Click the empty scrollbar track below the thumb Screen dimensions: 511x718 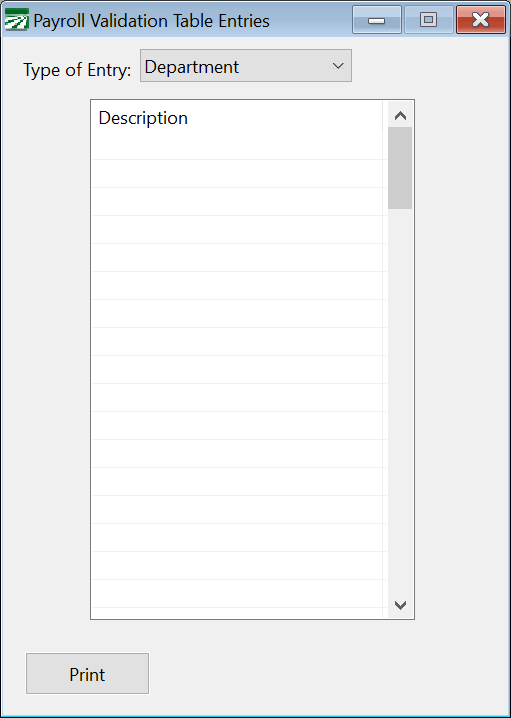[x=400, y=401]
